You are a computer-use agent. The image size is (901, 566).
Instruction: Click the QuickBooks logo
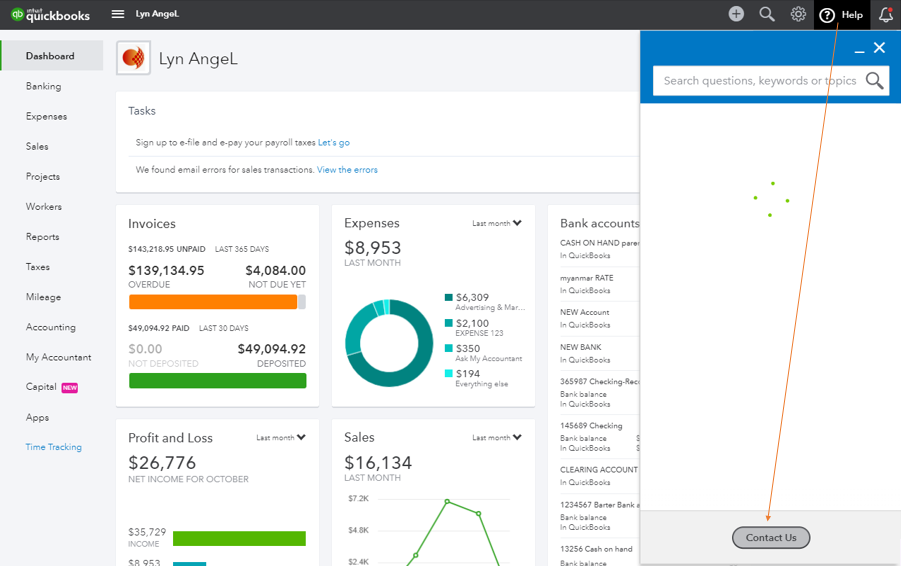pos(51,14)
